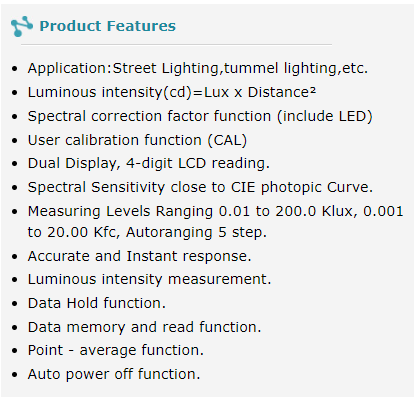Screen dimensions: 416x400
Task: Select the Luminous intensity measurement line
Action: 150,279
